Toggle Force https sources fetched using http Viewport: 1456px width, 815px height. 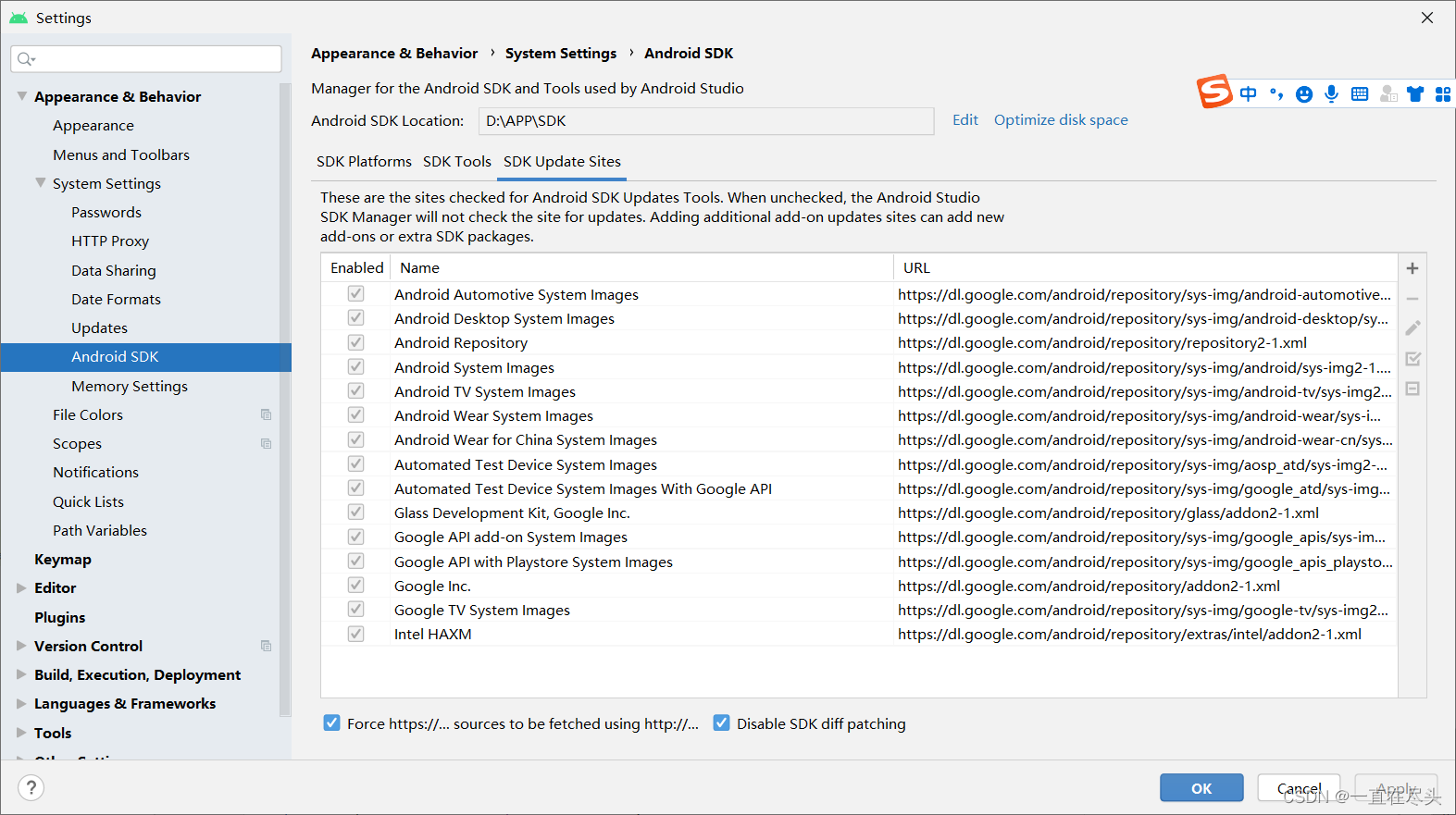(x=331, y=722)
